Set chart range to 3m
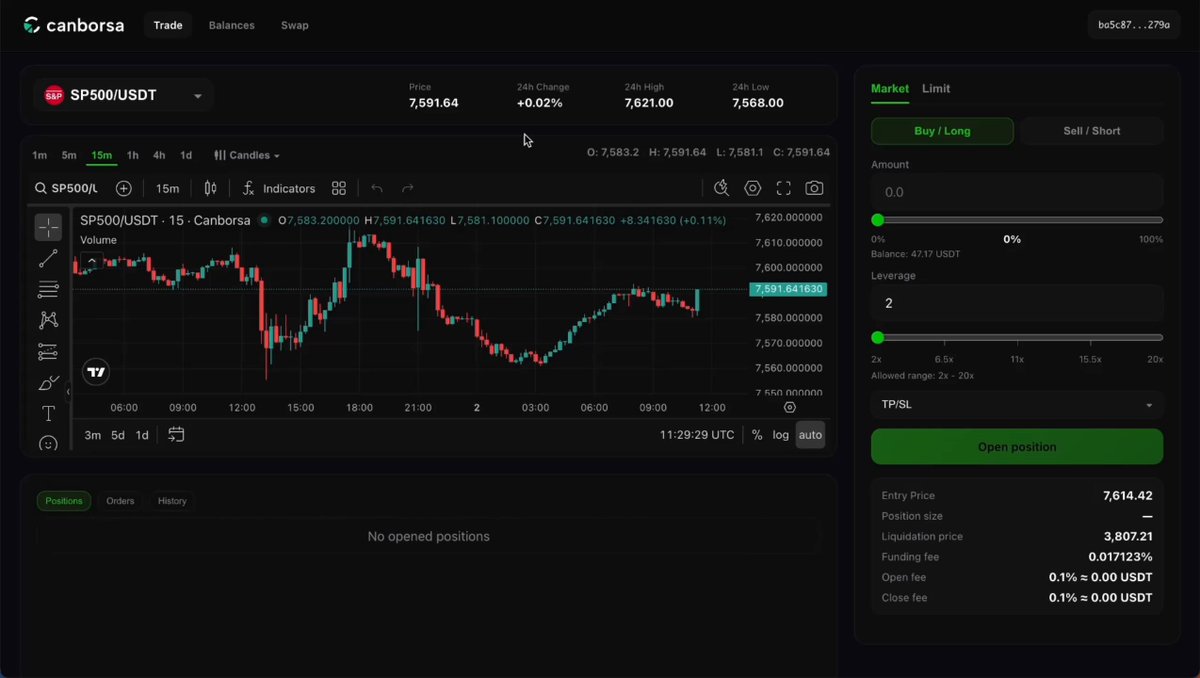 tap(92, 435)
